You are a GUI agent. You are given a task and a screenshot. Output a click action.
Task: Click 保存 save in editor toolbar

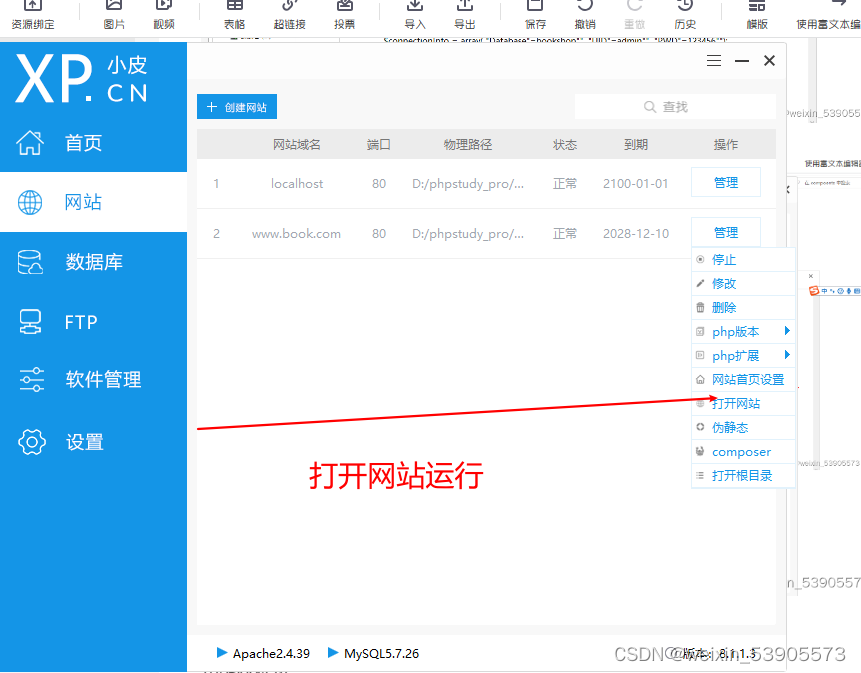click(x=535, y=15)
